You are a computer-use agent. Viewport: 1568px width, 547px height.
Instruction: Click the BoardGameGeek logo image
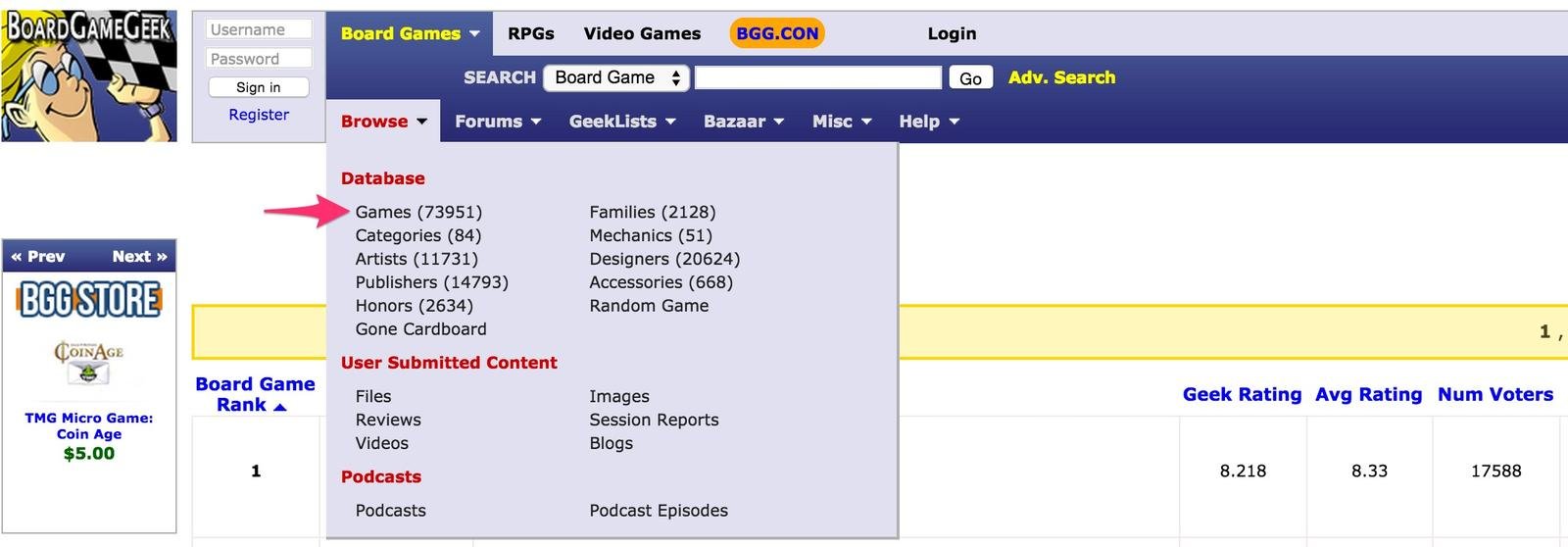(x=89, y=76)
